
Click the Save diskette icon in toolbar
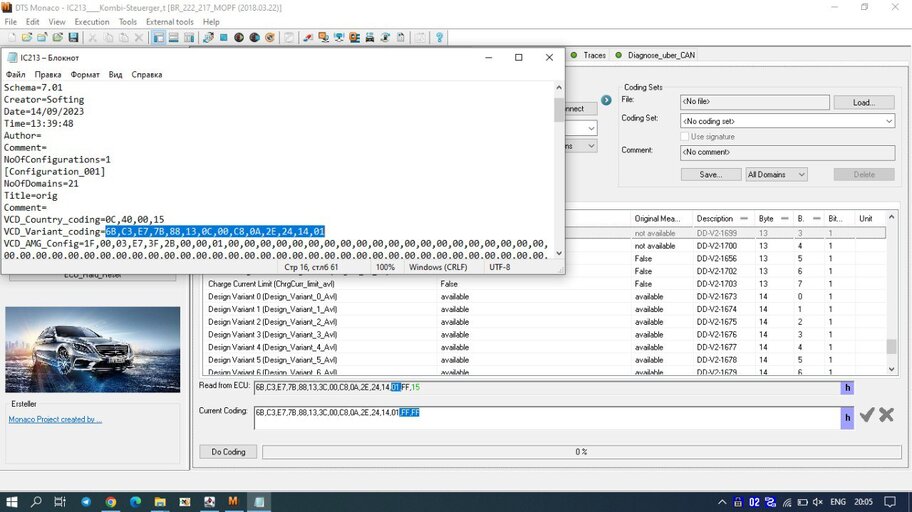73,38
